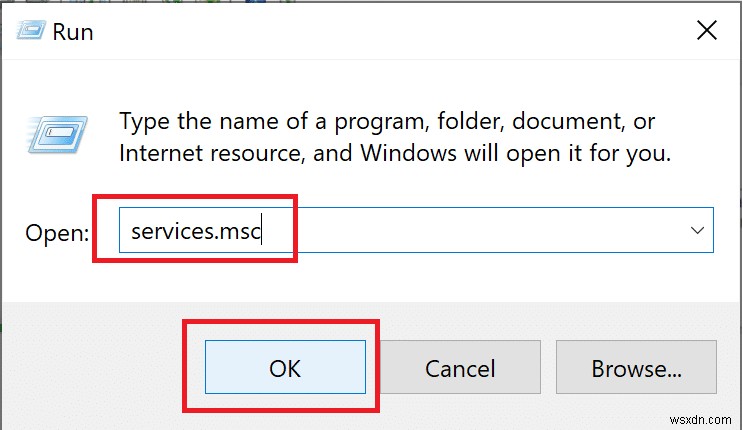Open the Browse... file picker

pos(636,368)
